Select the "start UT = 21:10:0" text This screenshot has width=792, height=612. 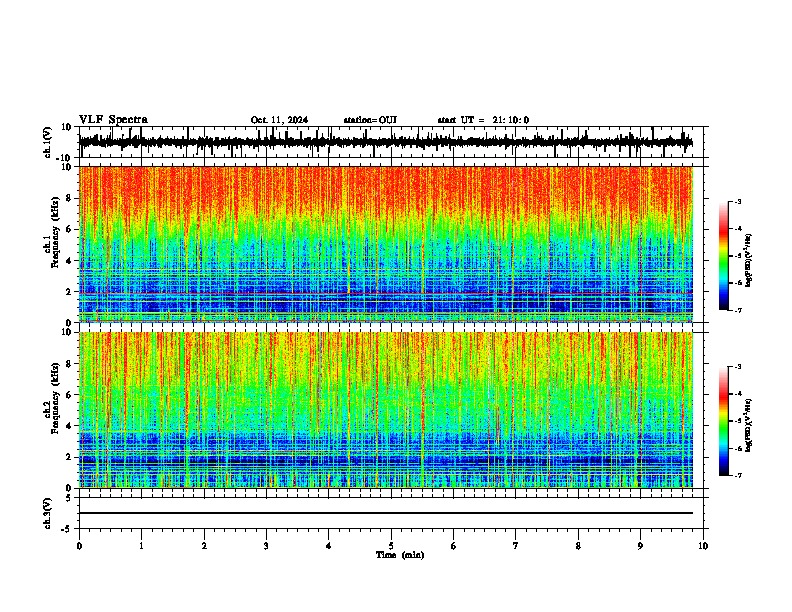point(483,120)
